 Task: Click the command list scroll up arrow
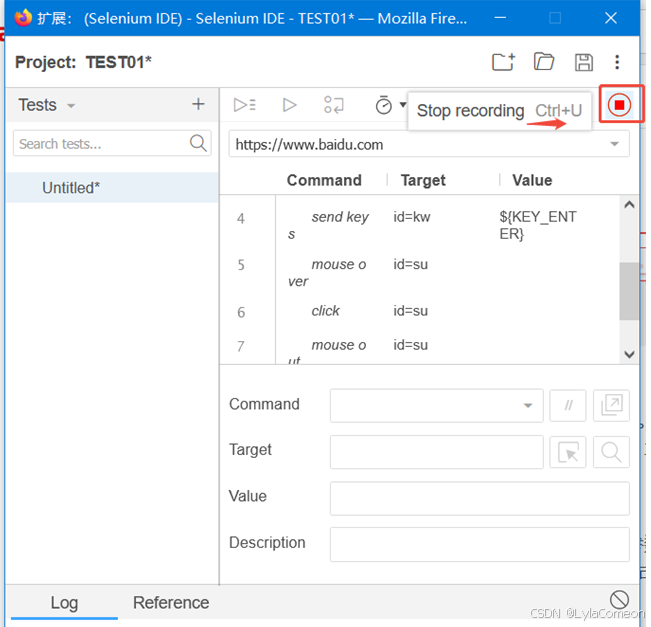[629, 204]
